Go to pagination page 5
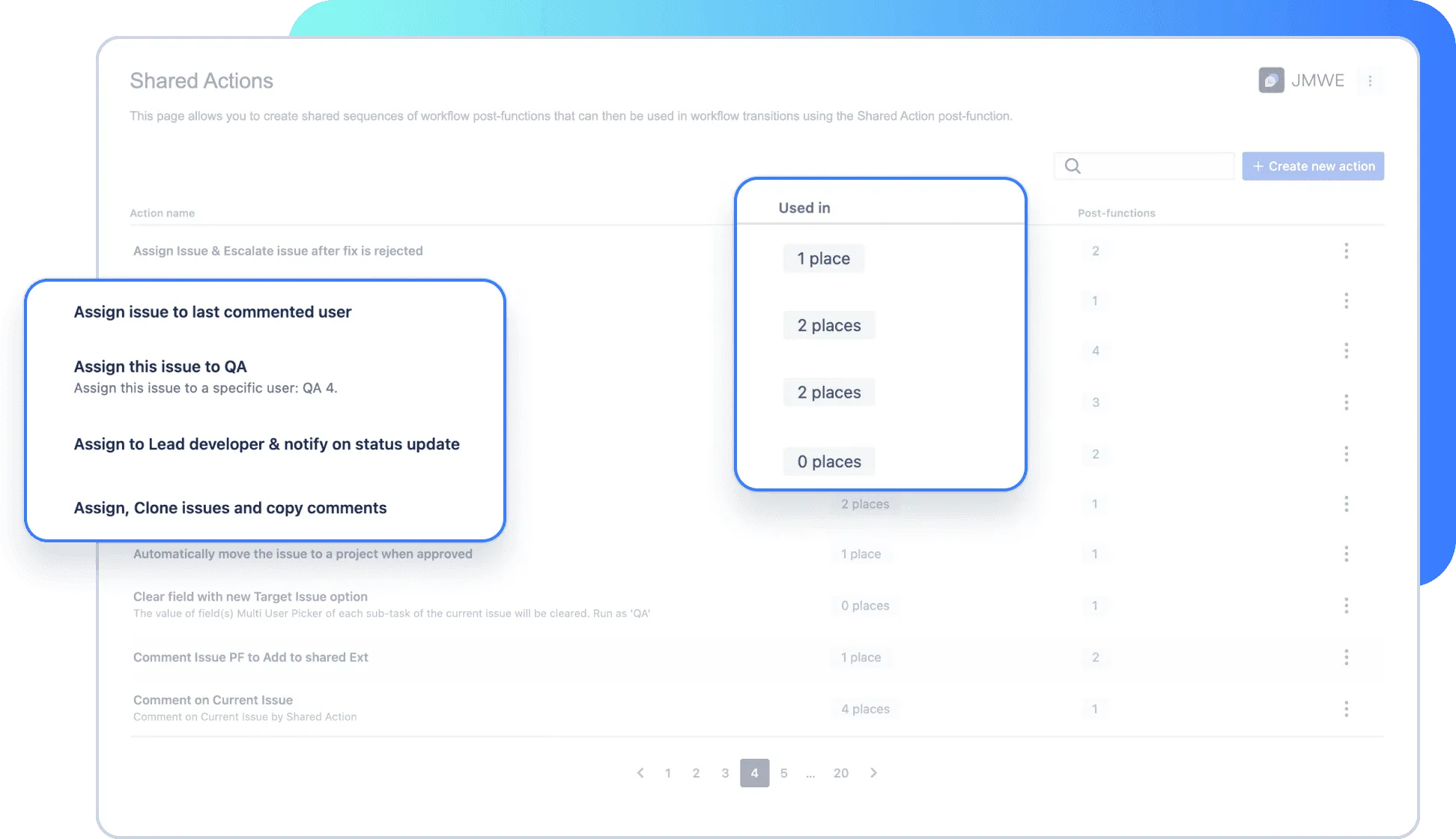The image size is (1456, 839). (783, 773)
